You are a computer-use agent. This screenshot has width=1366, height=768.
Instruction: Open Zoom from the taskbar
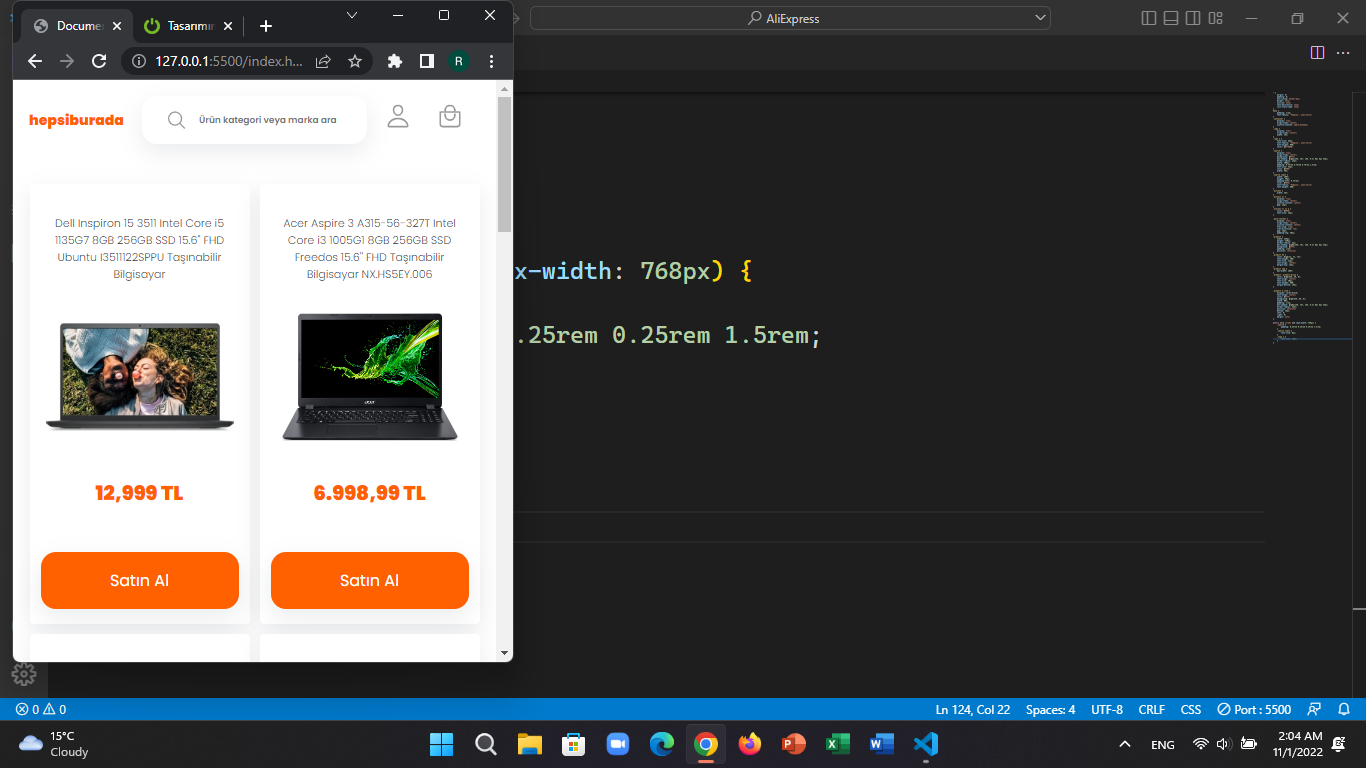[x=617, y=744]
